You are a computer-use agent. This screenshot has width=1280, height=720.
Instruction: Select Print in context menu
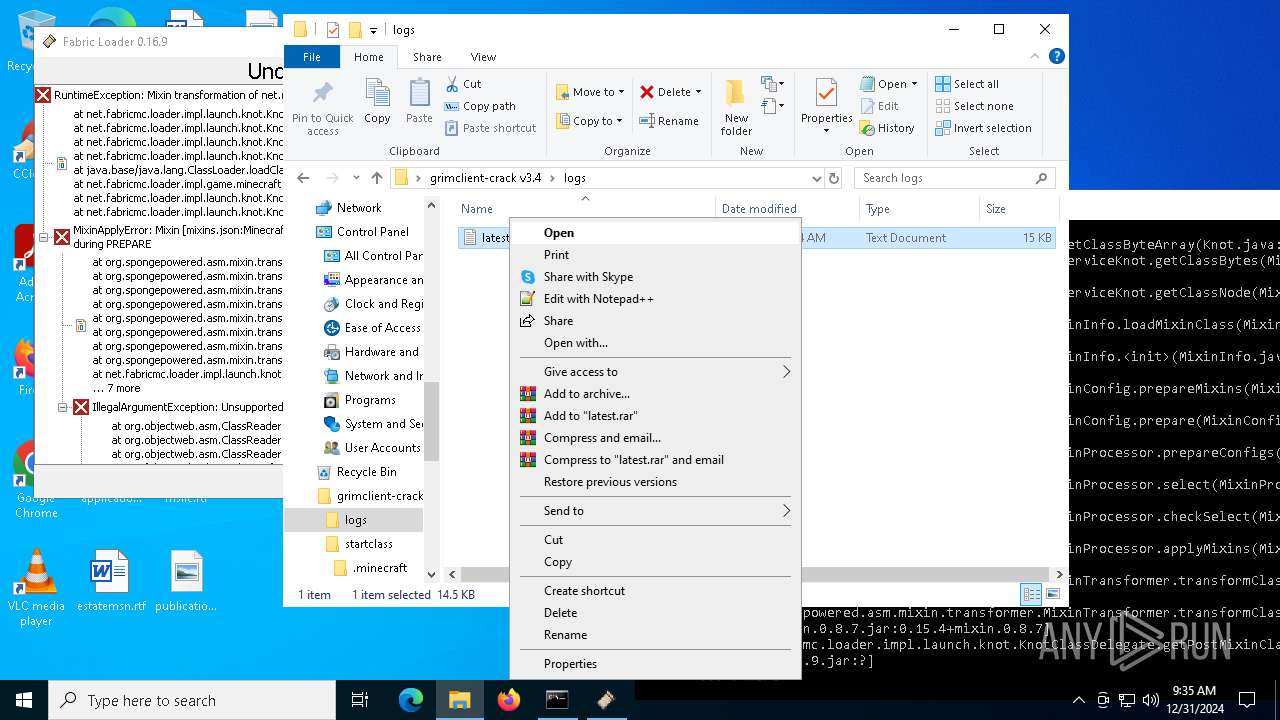tap(655, 255)
